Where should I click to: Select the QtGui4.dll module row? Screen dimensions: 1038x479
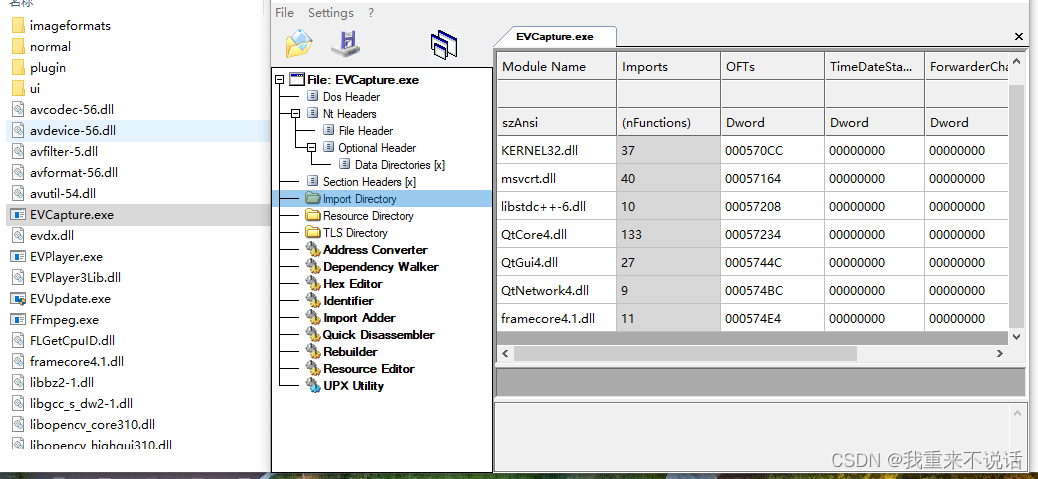pos(752,263)
